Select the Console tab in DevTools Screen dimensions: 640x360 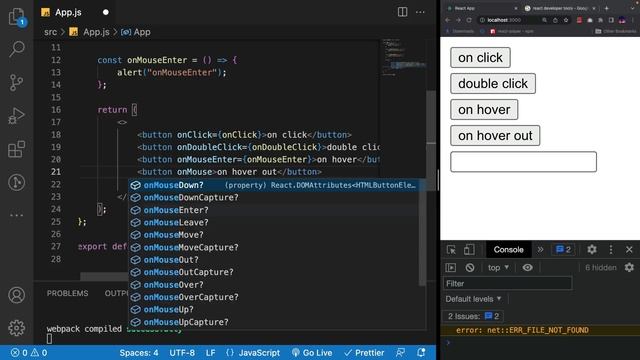[x=508, y=249]
